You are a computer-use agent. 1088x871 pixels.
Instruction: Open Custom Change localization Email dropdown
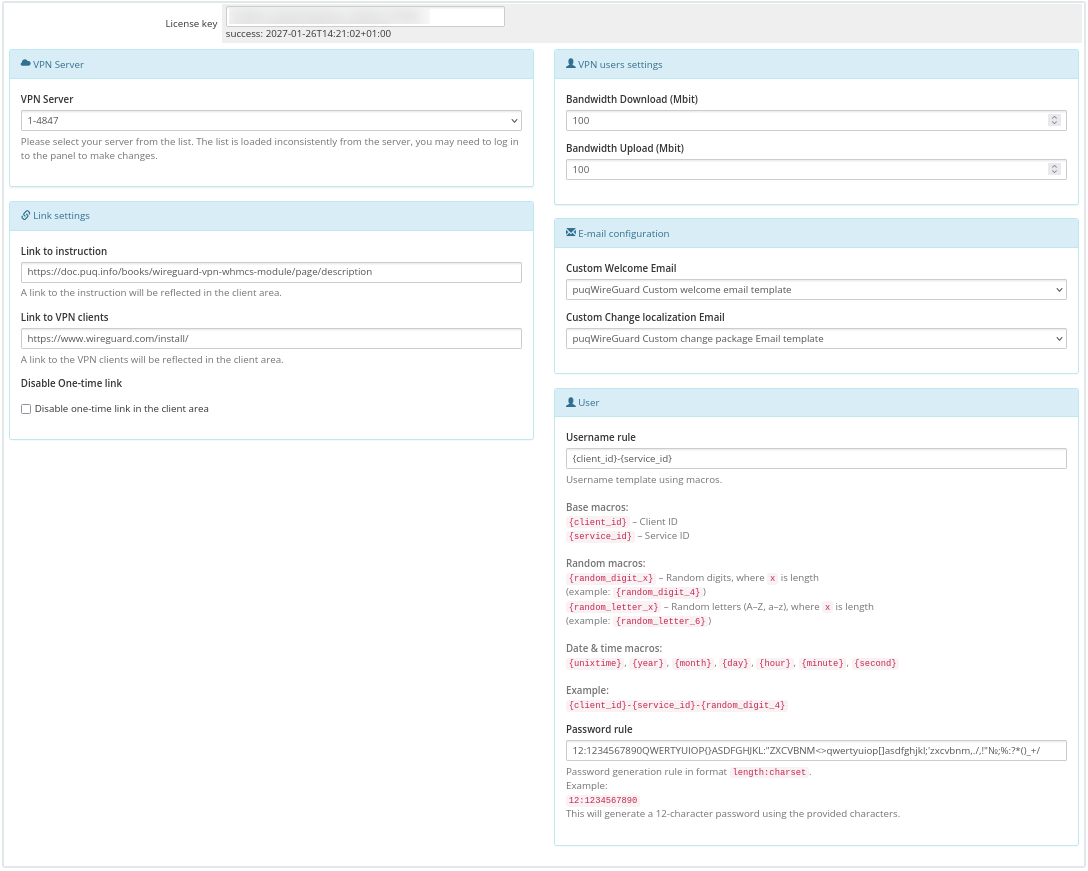point(815,339)
